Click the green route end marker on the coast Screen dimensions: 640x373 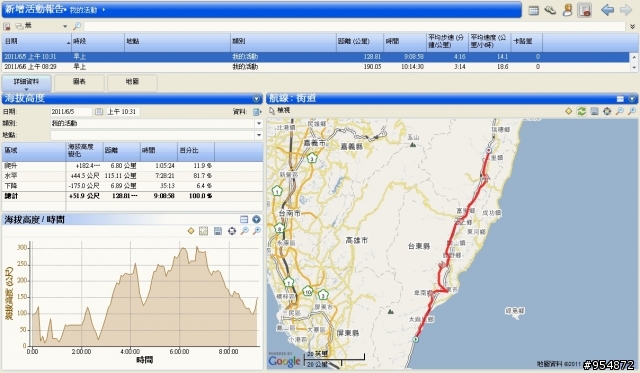[416, 340]
